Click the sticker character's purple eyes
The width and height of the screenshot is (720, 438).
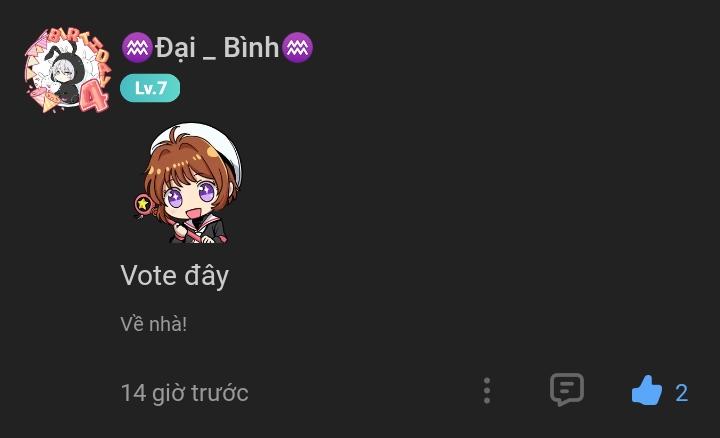(191, 194)
